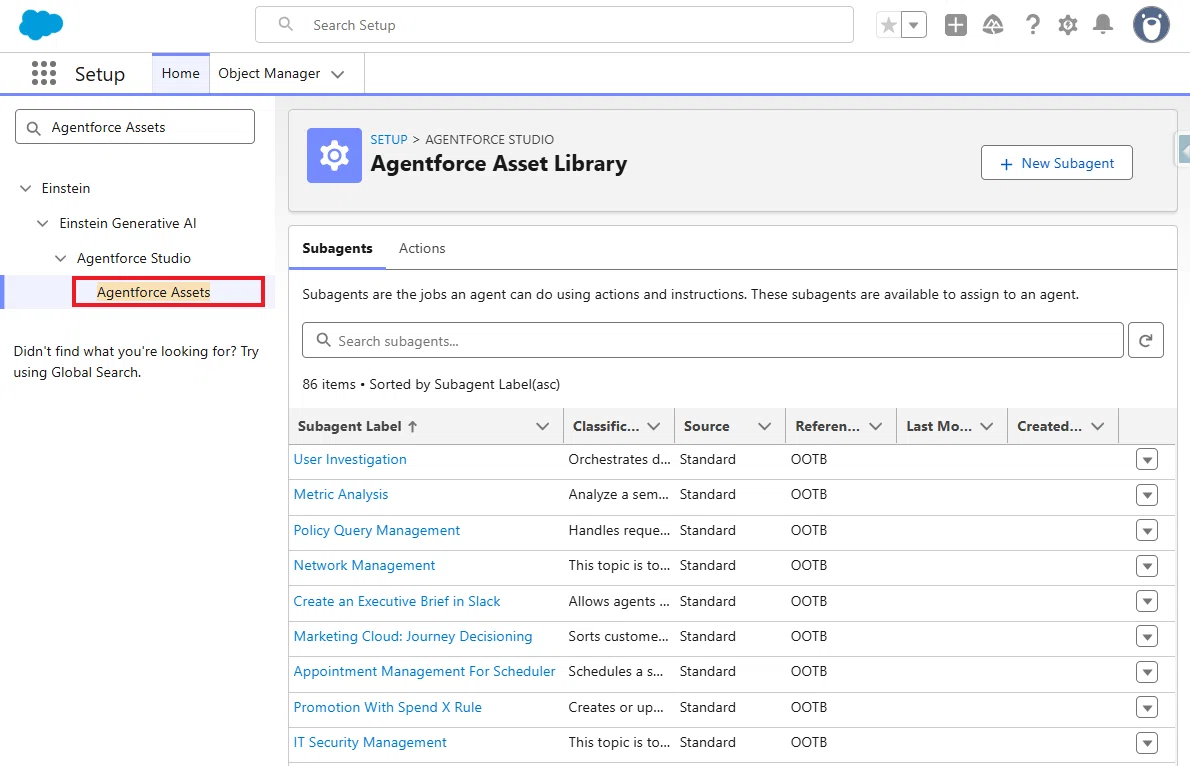This screenshot has width=1190, height=766.
Task: Collapse the Einstein Generative AI node
Action: tap(42, 223)
